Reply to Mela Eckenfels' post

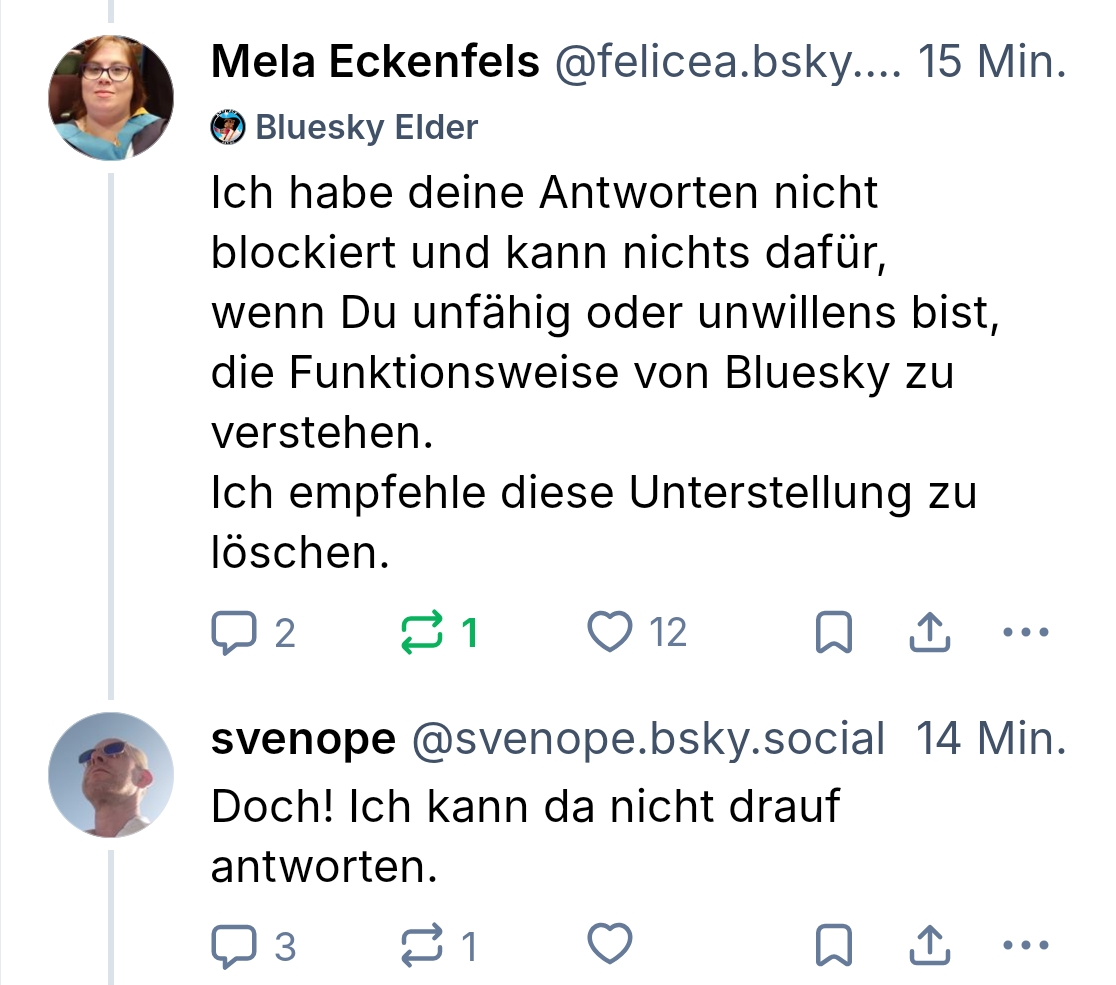234,632
